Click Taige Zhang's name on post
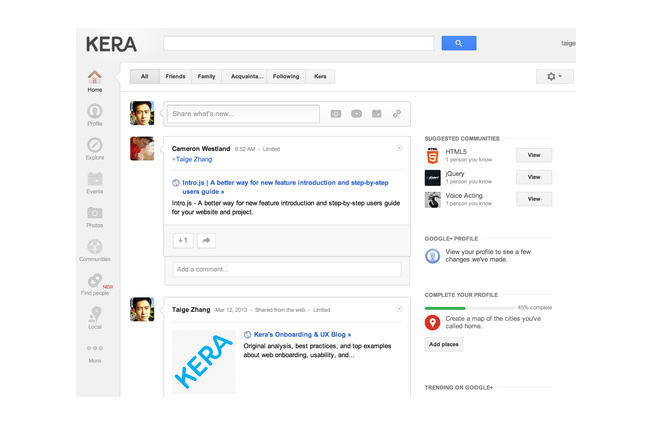This screenshot has height=425, width=652. tap(191, 309)
